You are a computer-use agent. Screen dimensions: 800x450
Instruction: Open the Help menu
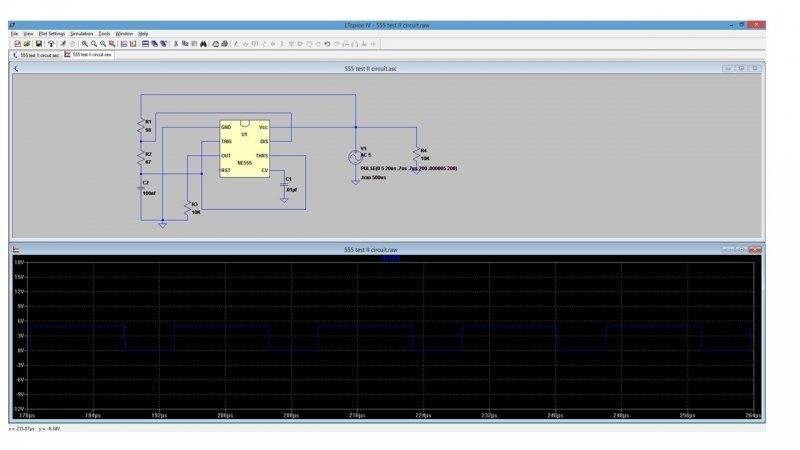(143, 34)
